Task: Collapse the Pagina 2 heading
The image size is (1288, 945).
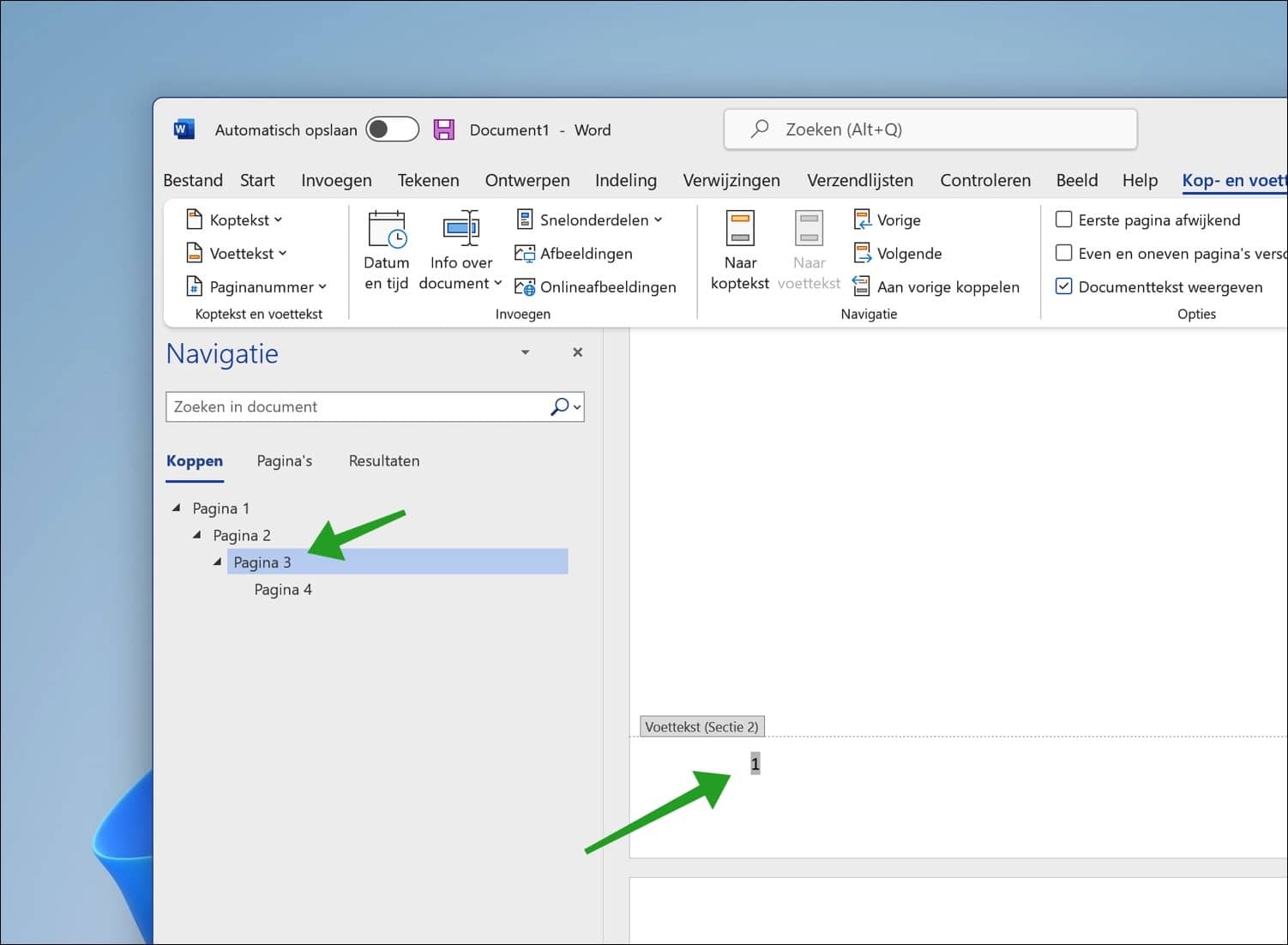Action: [196, 533]
